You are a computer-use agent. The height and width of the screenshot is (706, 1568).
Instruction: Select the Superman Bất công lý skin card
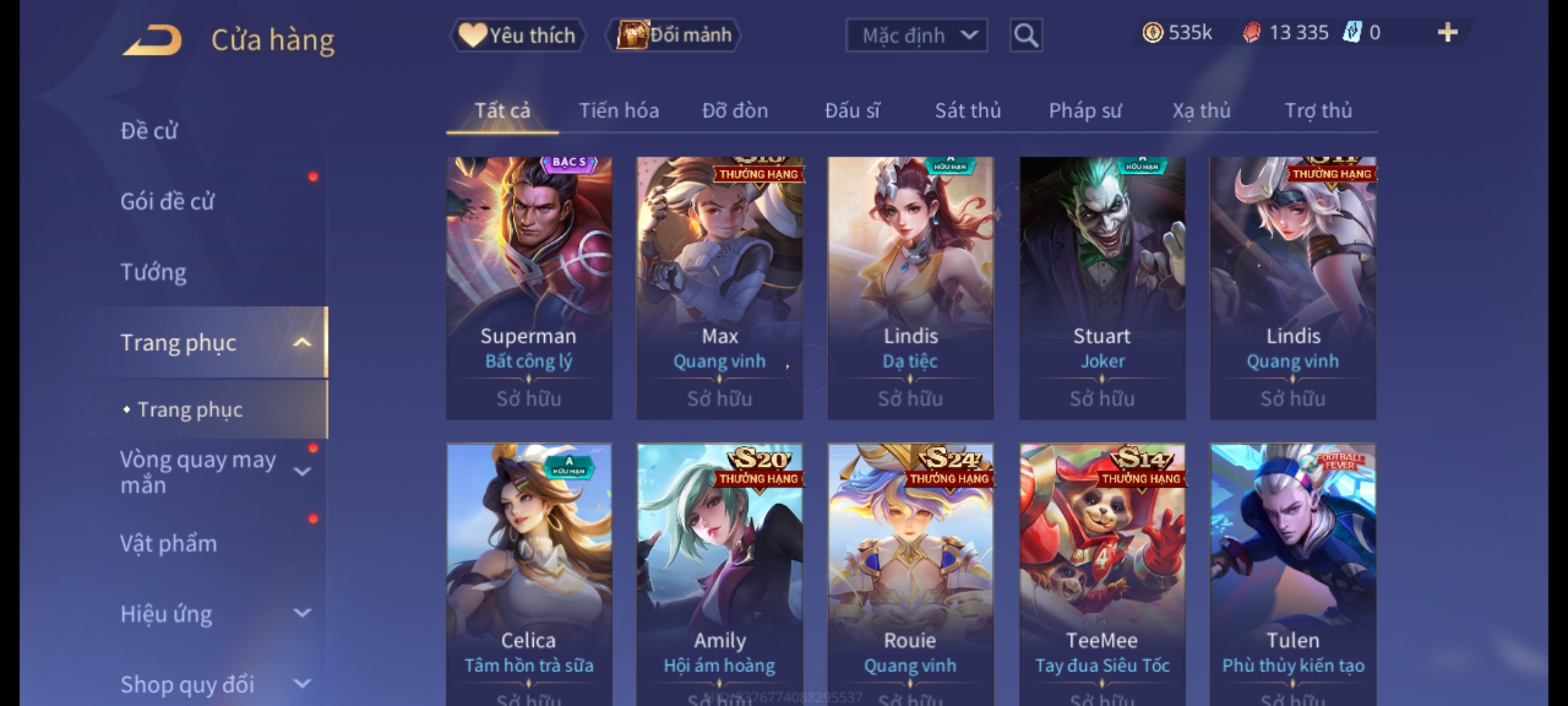(529, 288)
